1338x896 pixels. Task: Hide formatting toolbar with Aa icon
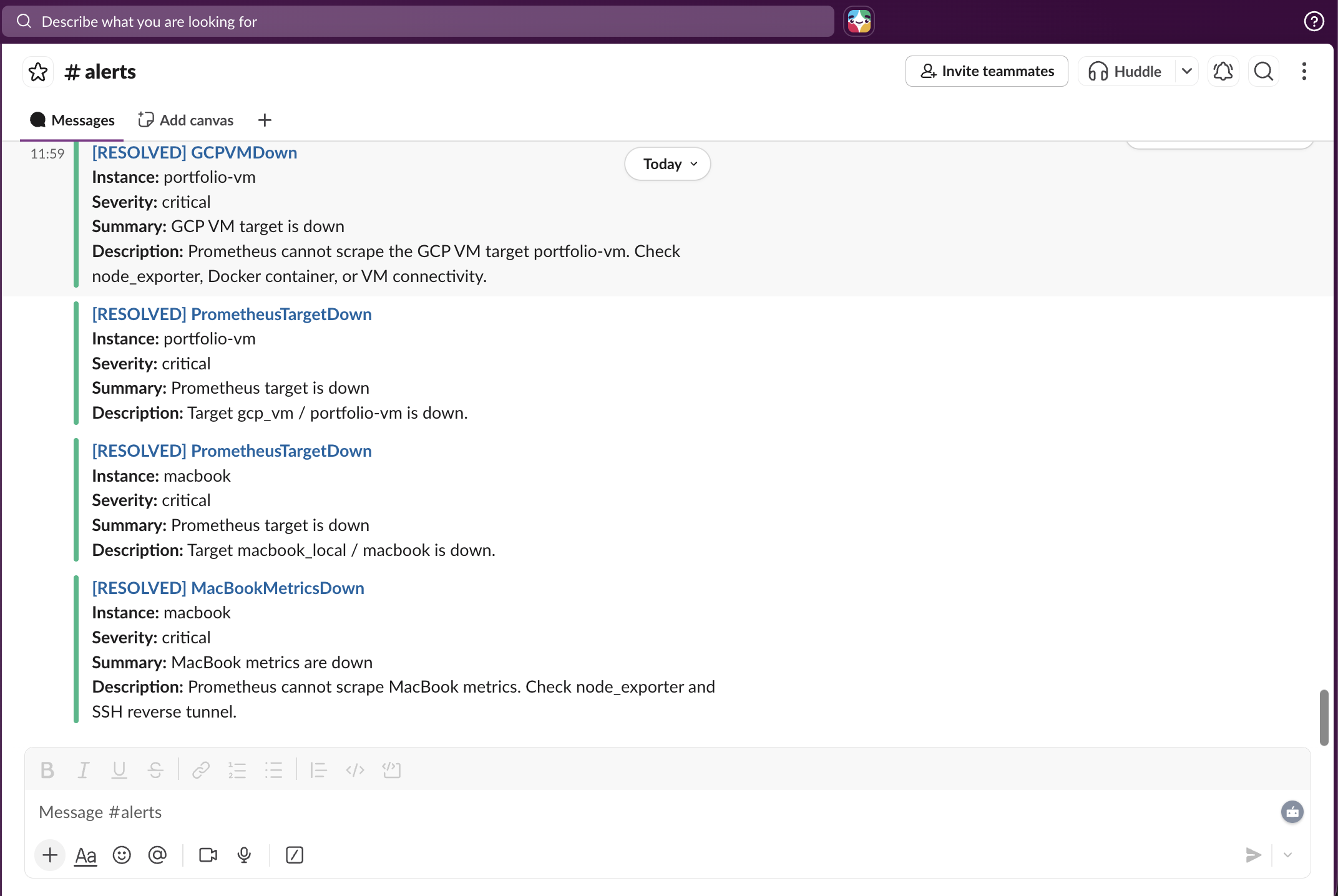pos(85,855)
